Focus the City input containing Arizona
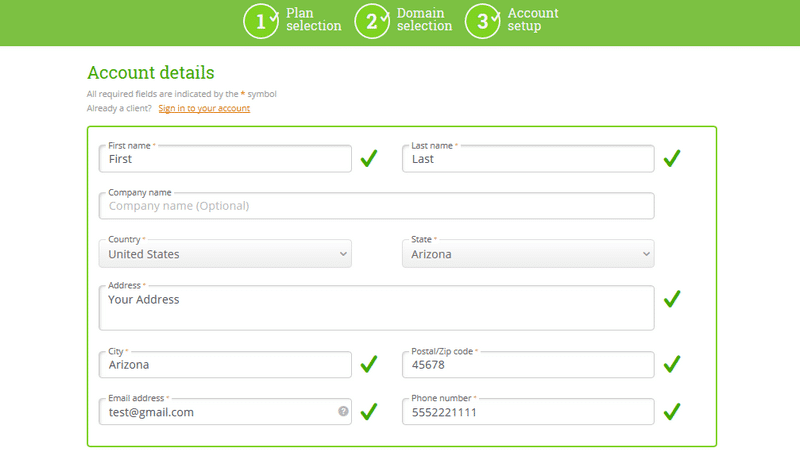Image resolution: width=800 pixels, height=472 pixels. [x=225, y=364]
